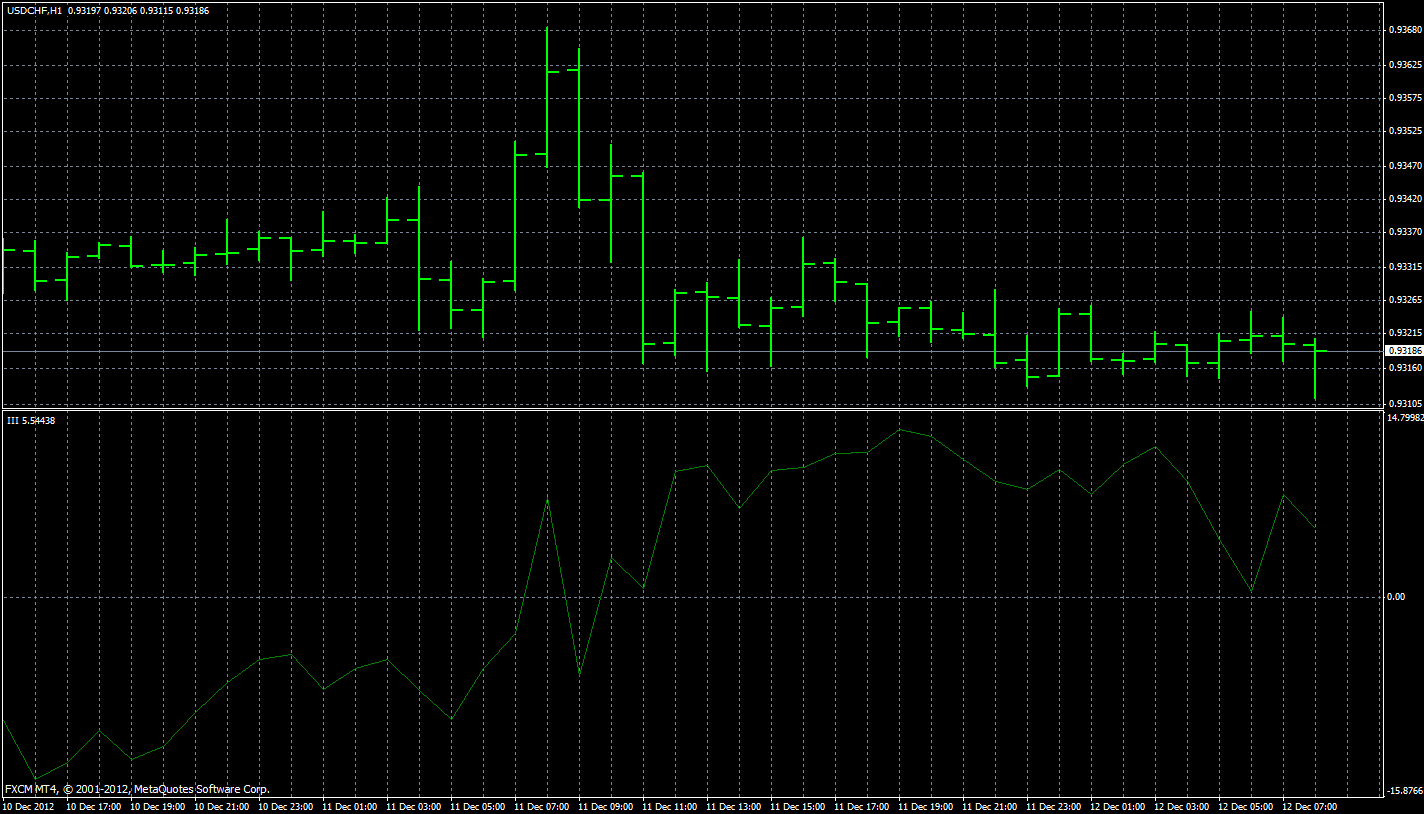Click the 12 Dec 07:00 time label
Image resolution: width=1424 pixels, height=814 pixels.
click(1312, 806)
